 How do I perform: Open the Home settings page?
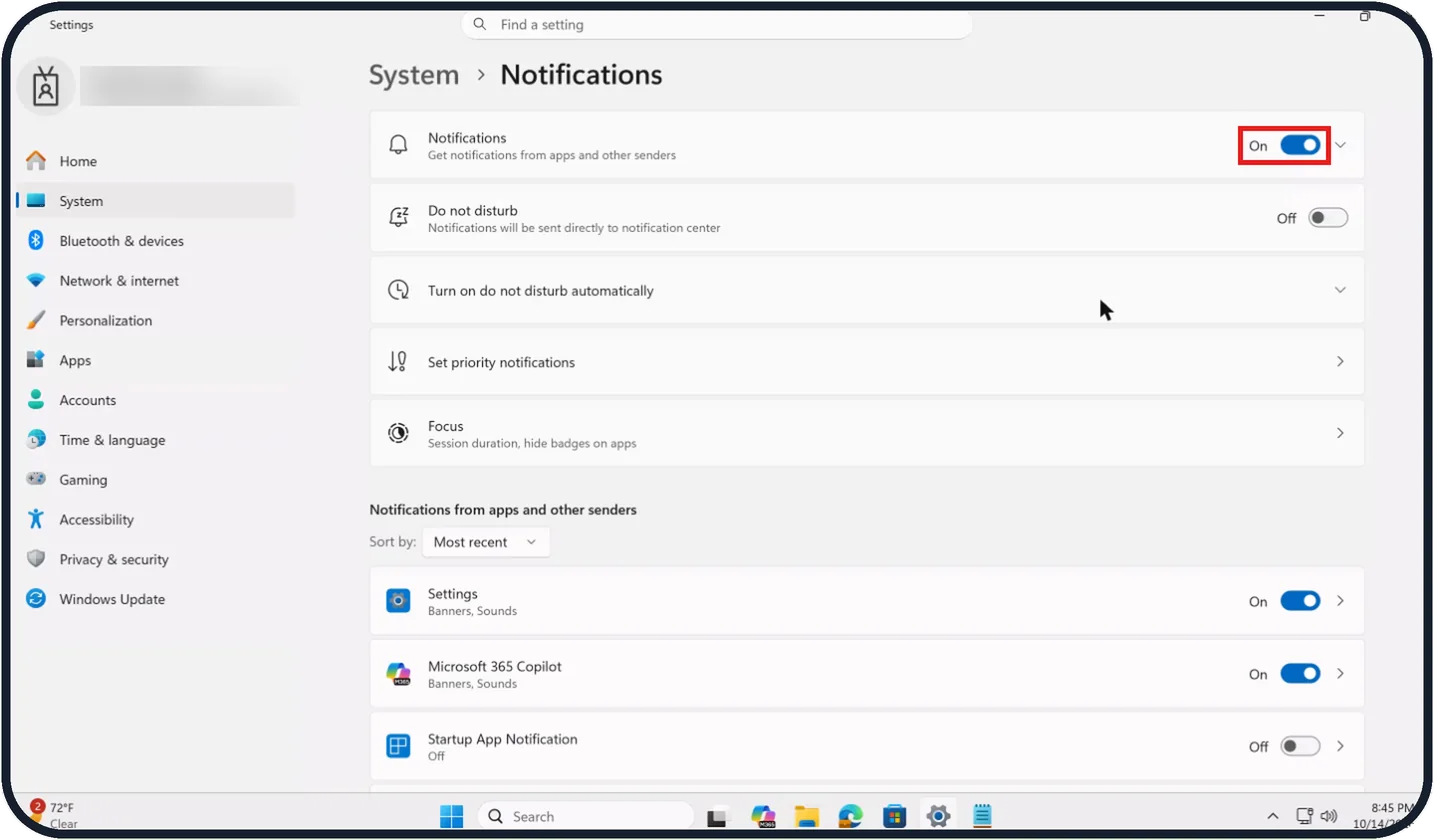155,161
